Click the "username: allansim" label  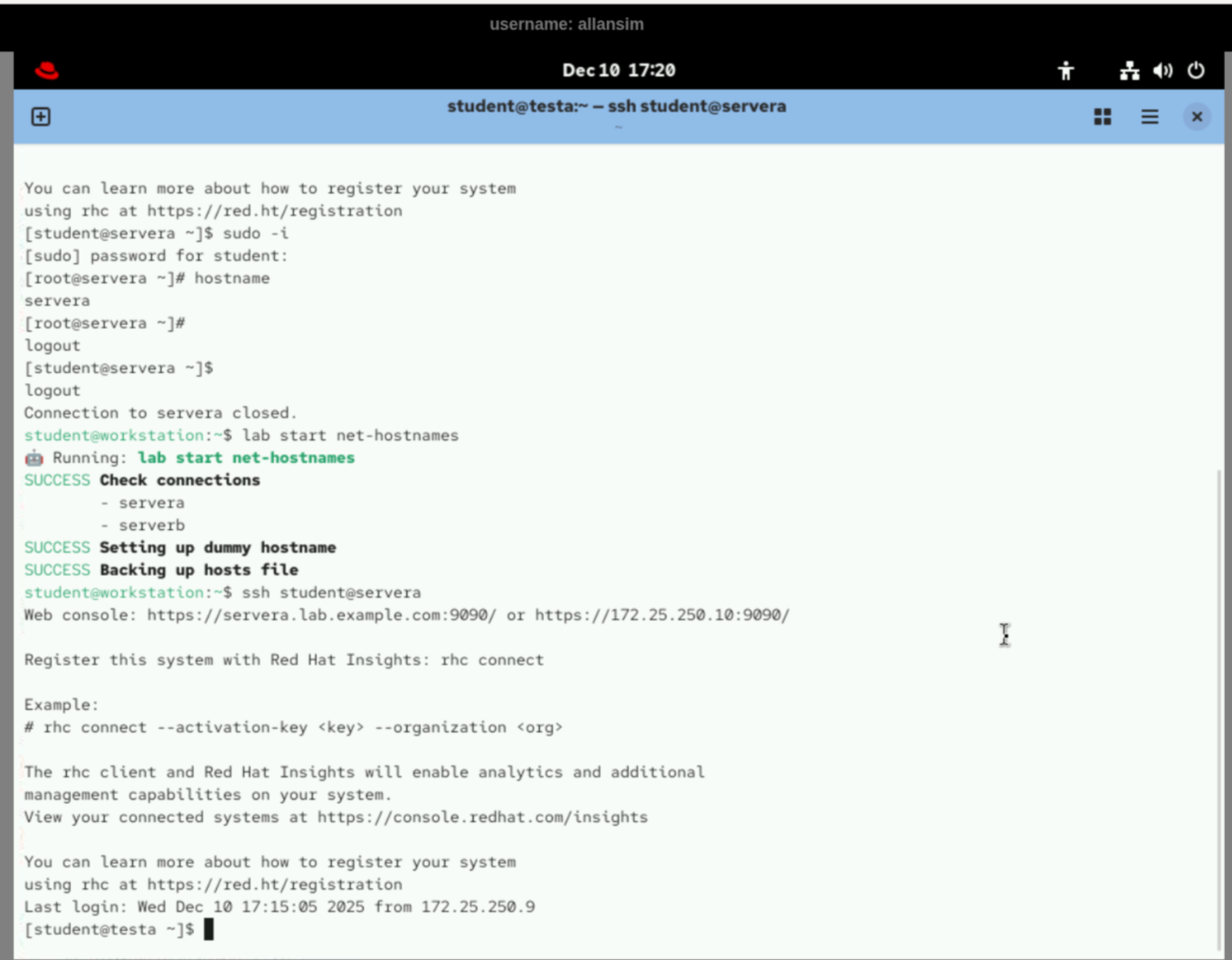[567, 24]
